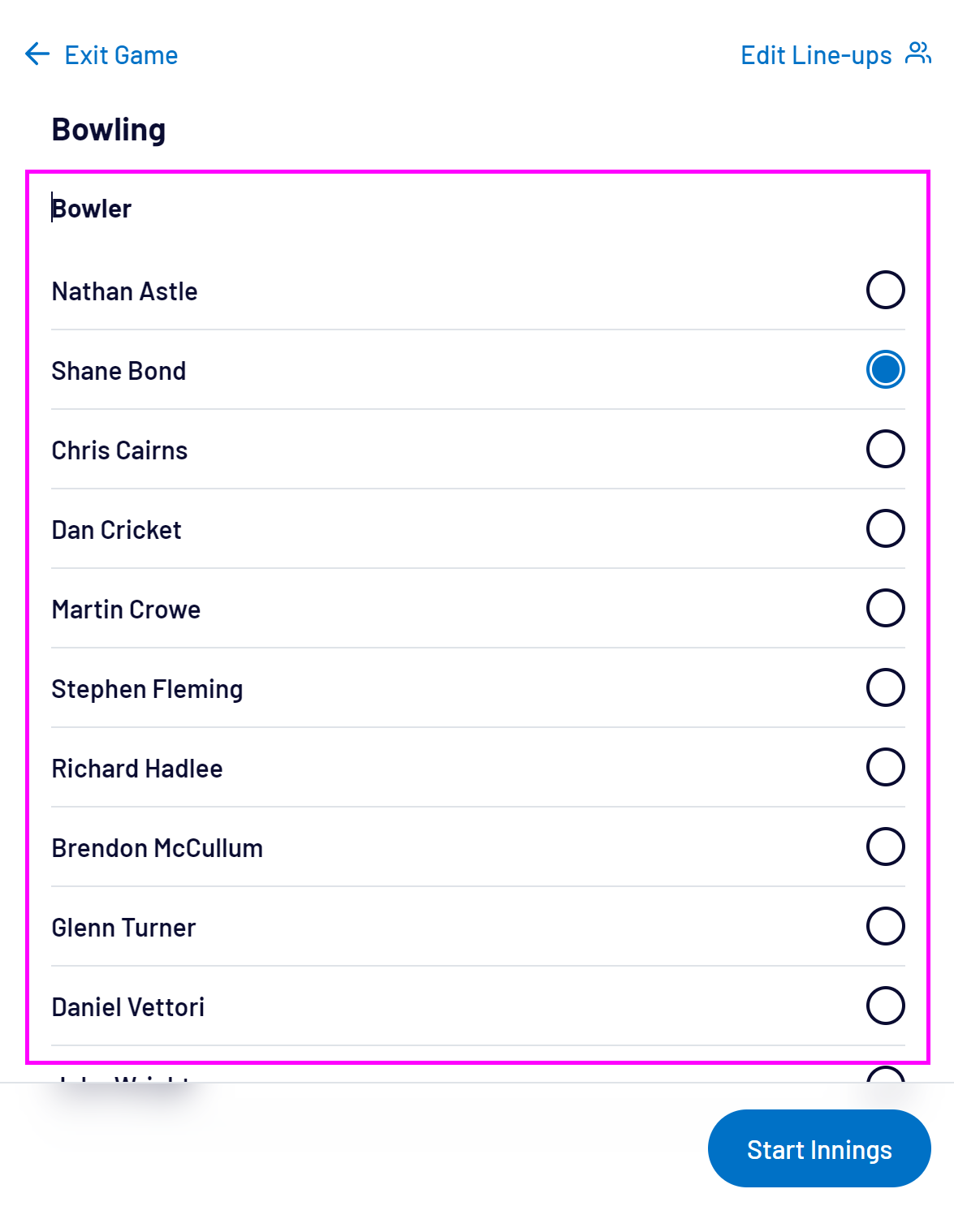Pick Dan Cricket radio option

[x=885, y=528]
